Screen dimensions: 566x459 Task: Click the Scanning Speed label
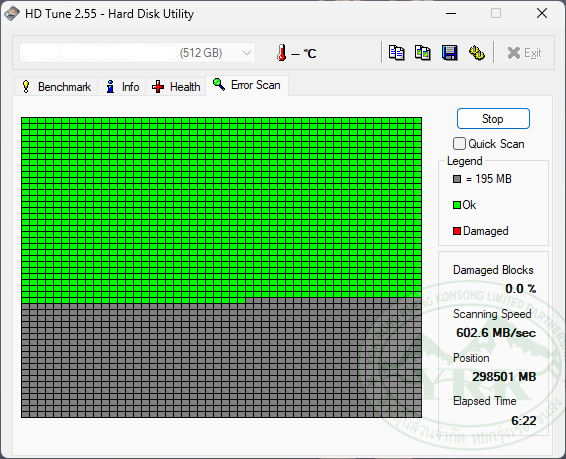pos(492,314)
